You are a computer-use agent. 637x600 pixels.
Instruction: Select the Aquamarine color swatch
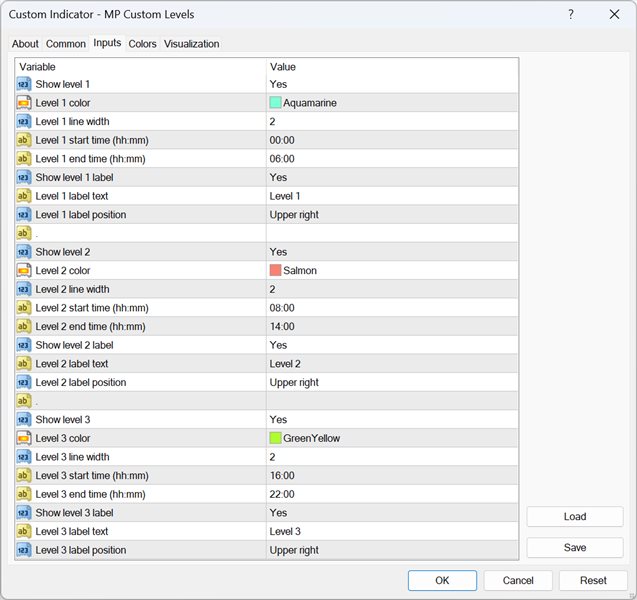[275, 103]
